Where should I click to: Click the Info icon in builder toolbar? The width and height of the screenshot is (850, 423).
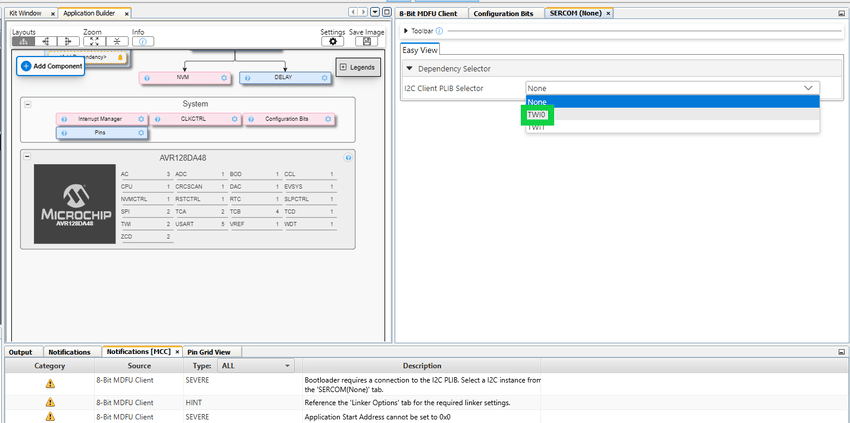[x=142, y=42]
